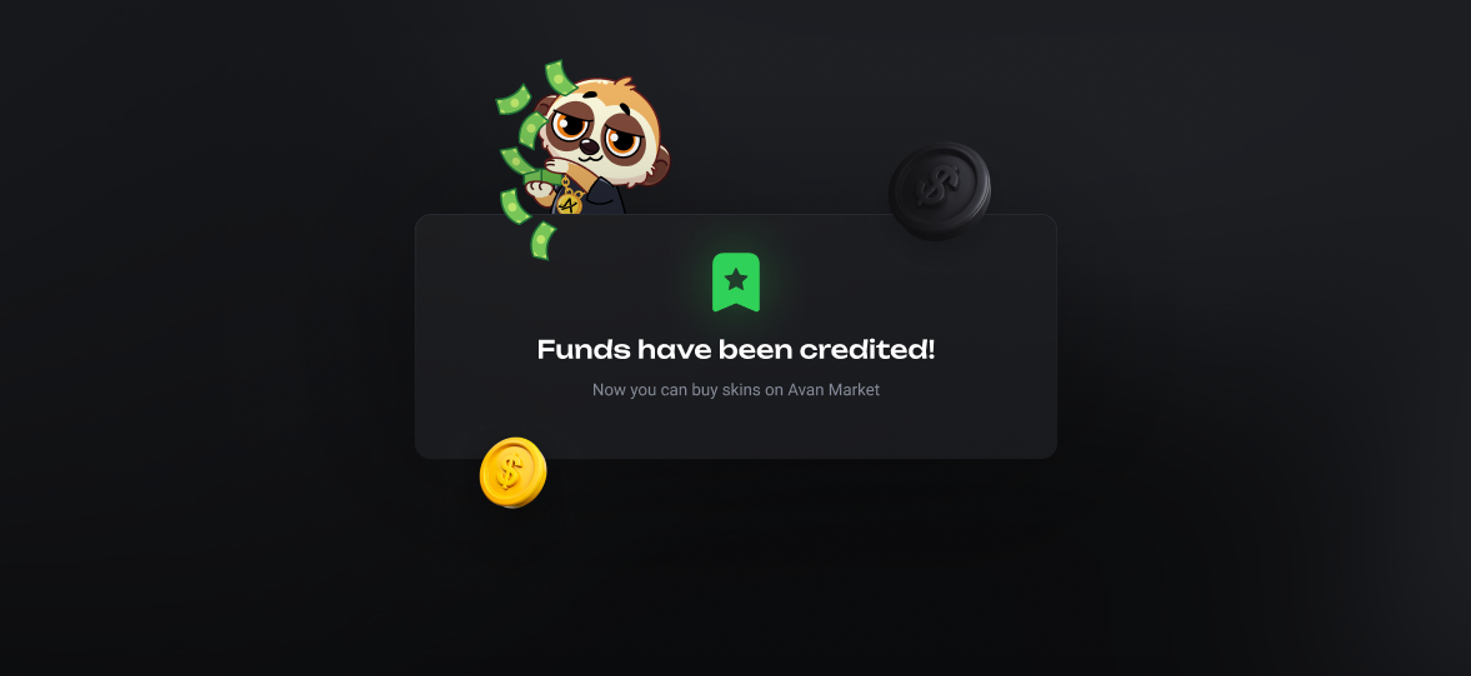
Task: Click the word "Funds" in the heading
Action: (x=584, y=349)
